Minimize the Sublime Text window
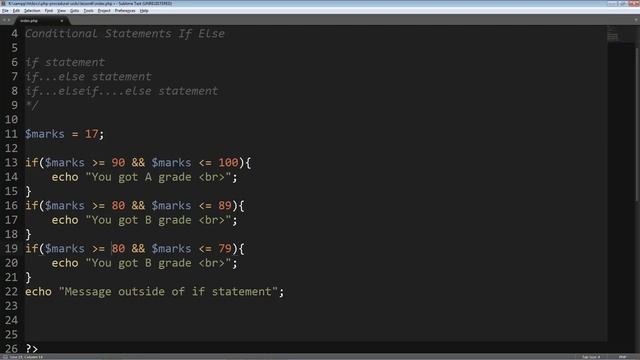The image size is (640, 360). pos(612,3)
